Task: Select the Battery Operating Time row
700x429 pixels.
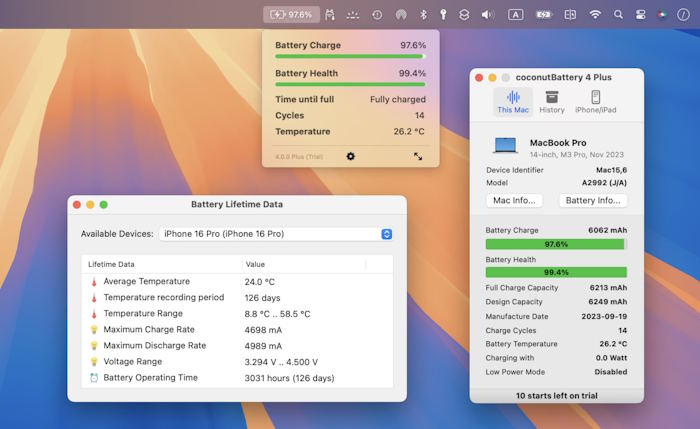Action: pyautogui.click(x=237, y=378)
